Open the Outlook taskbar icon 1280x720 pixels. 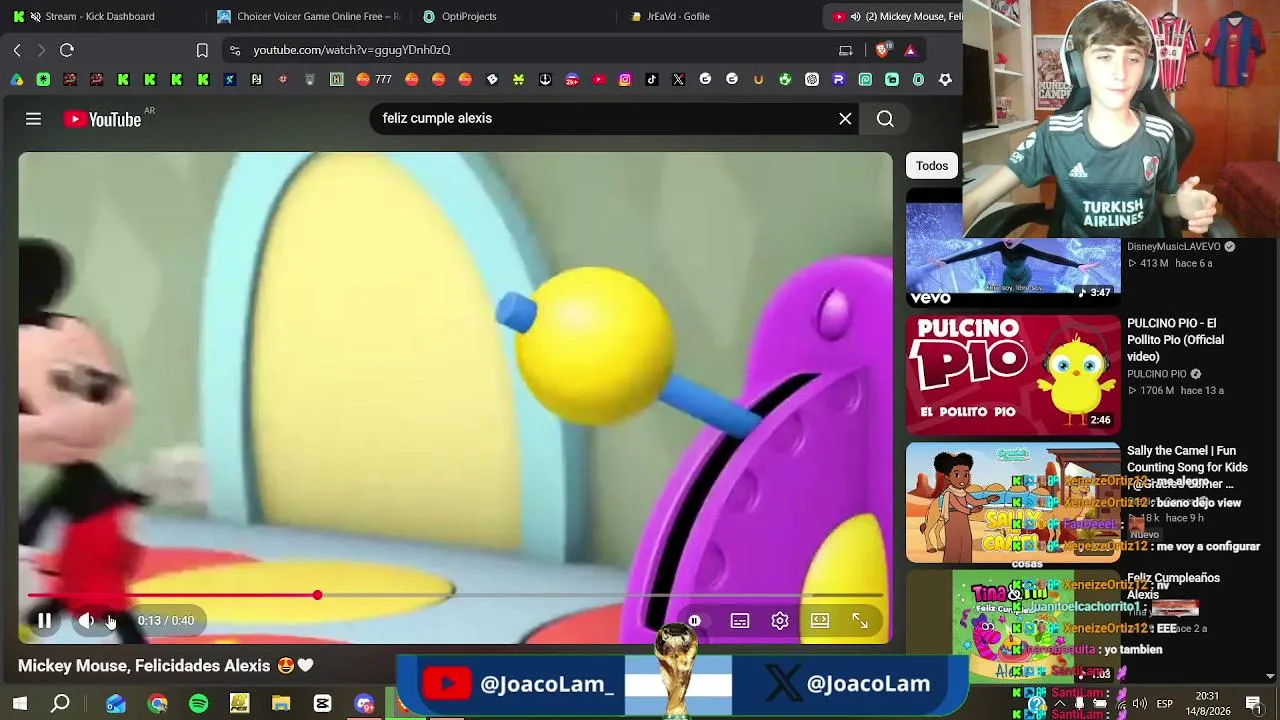116,704
